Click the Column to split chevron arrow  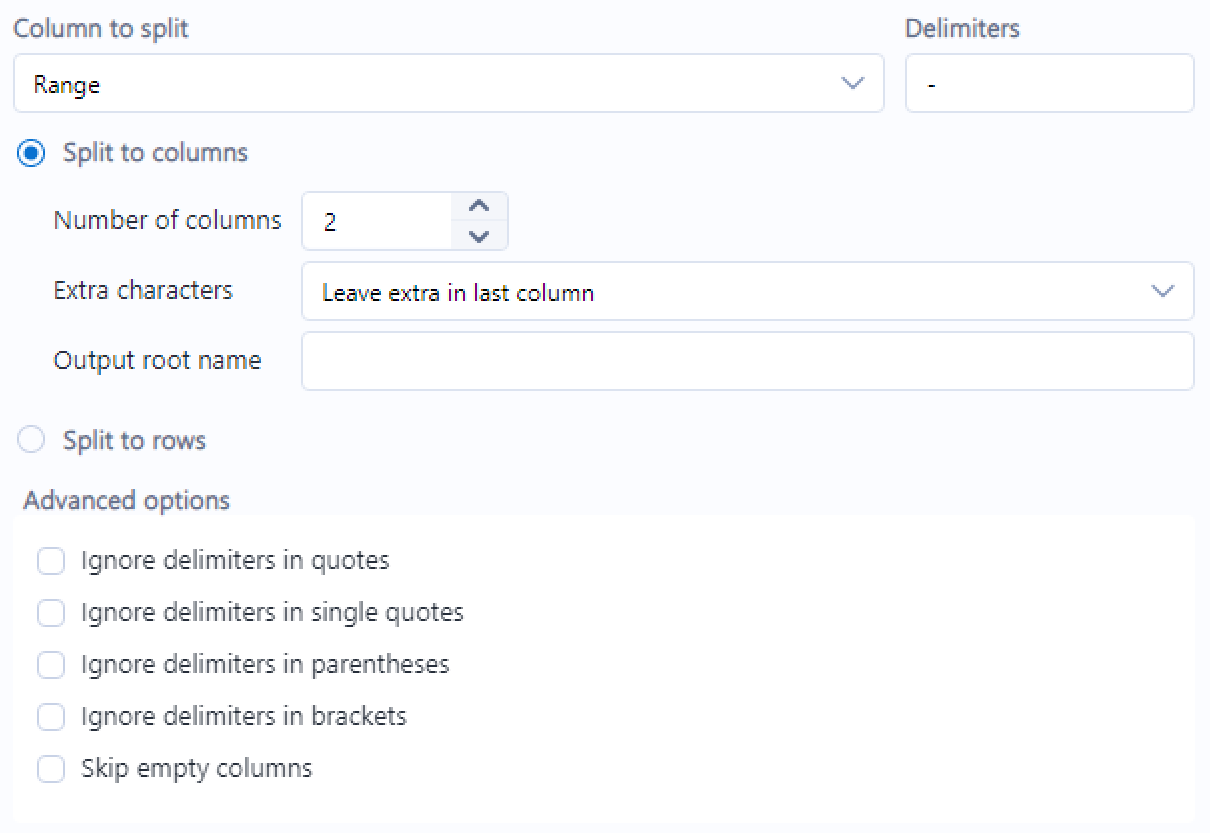tap(853, 84)
